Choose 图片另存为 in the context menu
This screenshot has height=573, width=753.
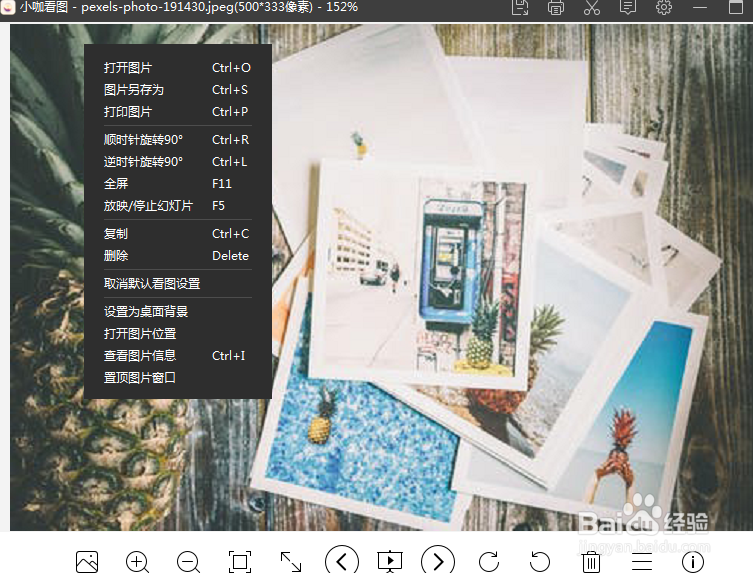[178, 90]
